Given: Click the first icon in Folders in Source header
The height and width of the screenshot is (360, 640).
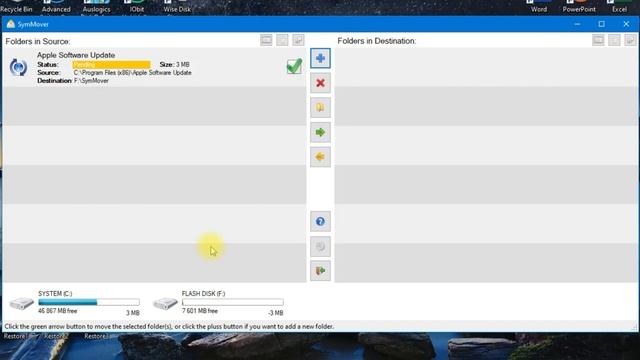Looking at the screenshot, I should point(266,40).
